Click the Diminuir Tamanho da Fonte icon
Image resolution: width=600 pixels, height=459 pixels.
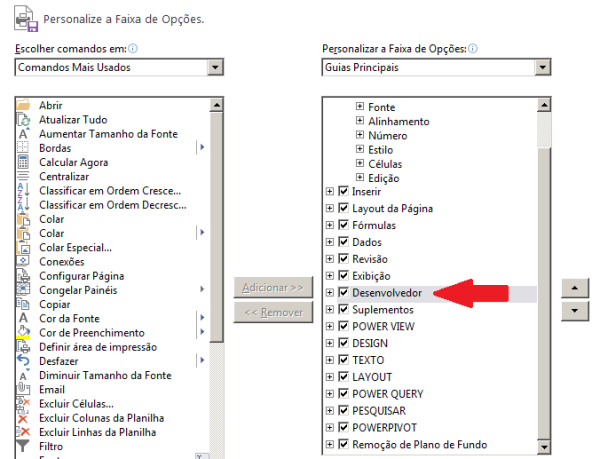23,375
